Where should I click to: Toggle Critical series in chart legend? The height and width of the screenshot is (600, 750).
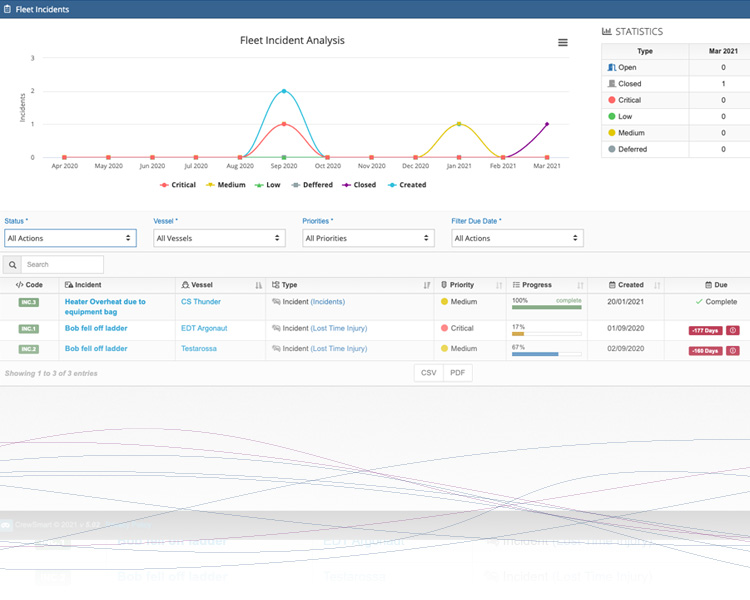178,185
